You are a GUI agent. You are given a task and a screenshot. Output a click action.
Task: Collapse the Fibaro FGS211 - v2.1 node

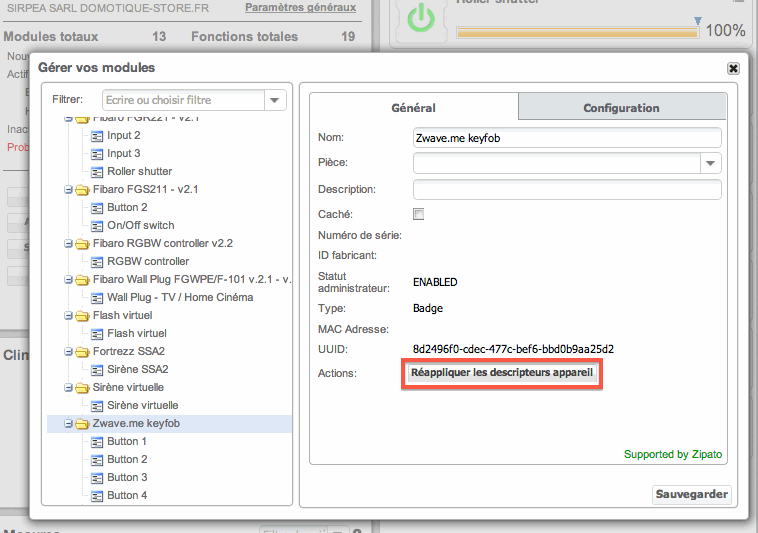[x=67, y=190]
